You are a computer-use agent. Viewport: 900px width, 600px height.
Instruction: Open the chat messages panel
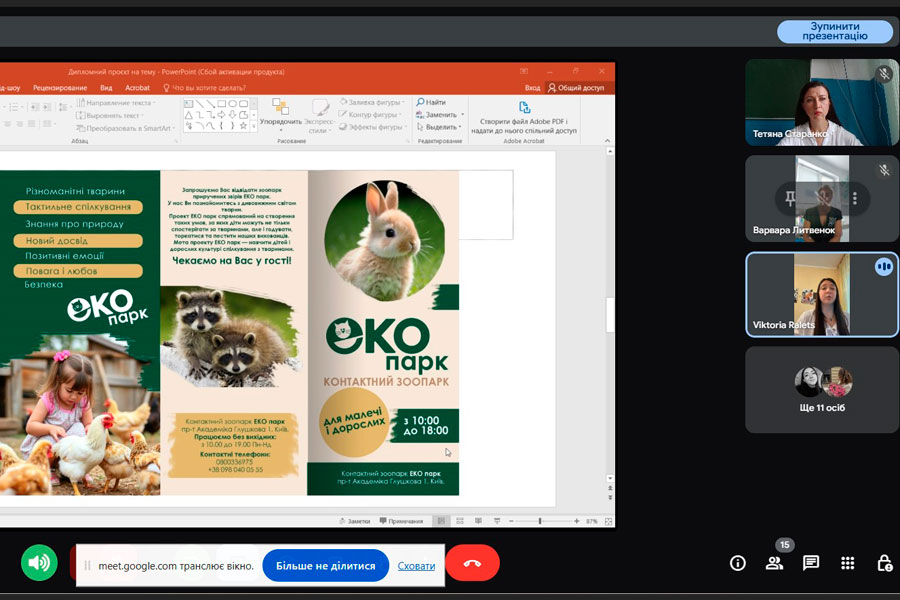pyautogui.click(x=811, y=563)
